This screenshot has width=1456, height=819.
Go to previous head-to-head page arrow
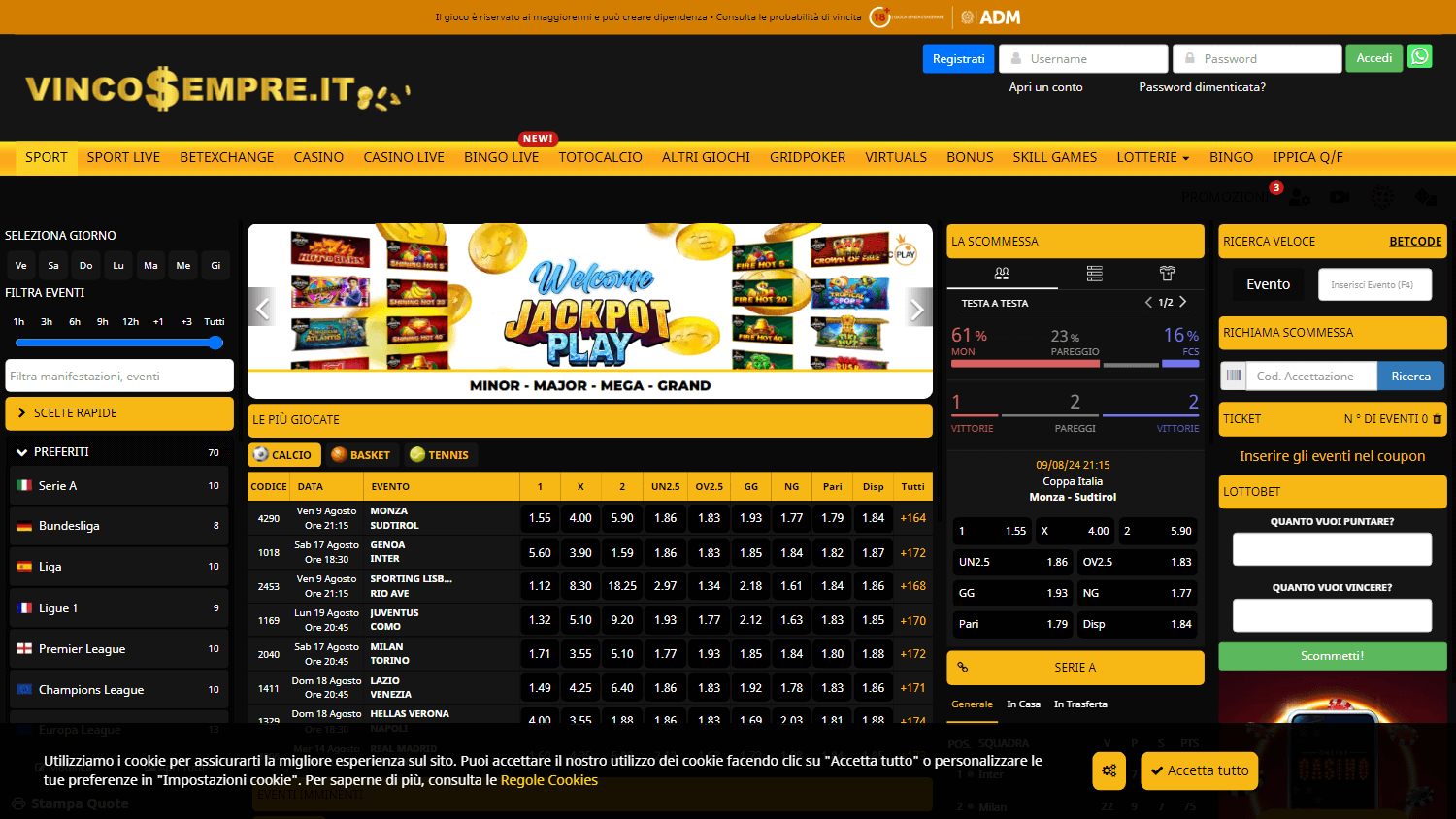pyautogui.click(x=1148, y=302)
